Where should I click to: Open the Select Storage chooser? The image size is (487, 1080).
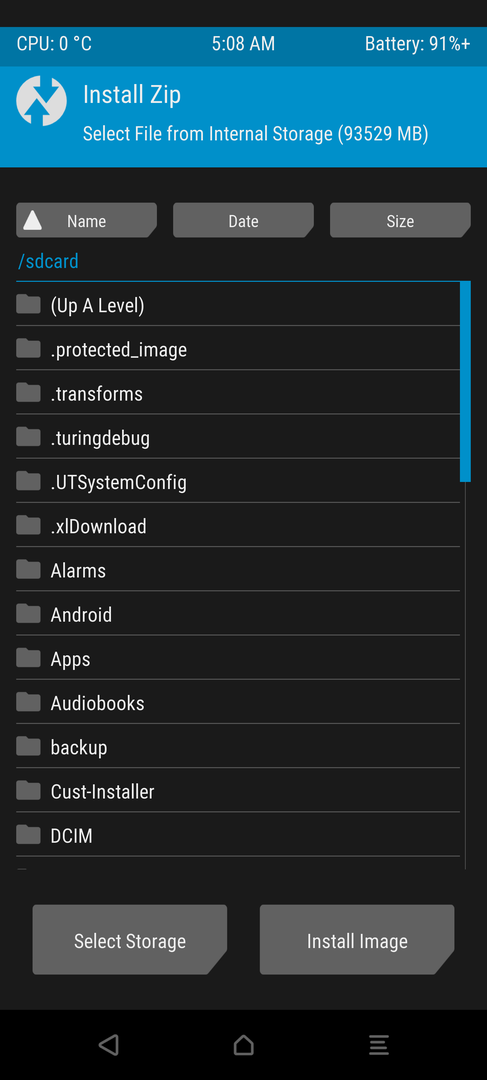click(x=129, y=940)
